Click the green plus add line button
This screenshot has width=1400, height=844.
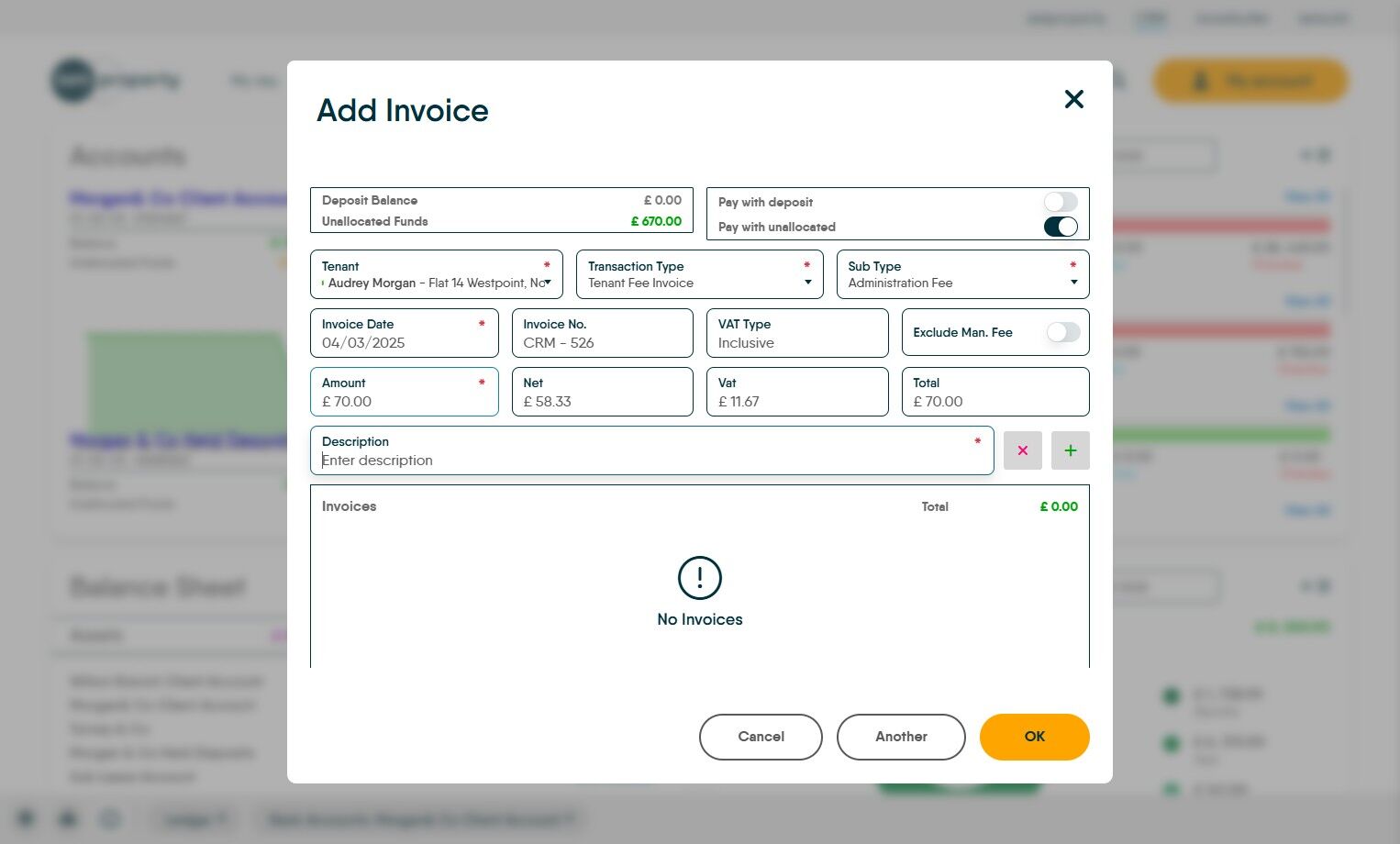tap(1071, 450)
